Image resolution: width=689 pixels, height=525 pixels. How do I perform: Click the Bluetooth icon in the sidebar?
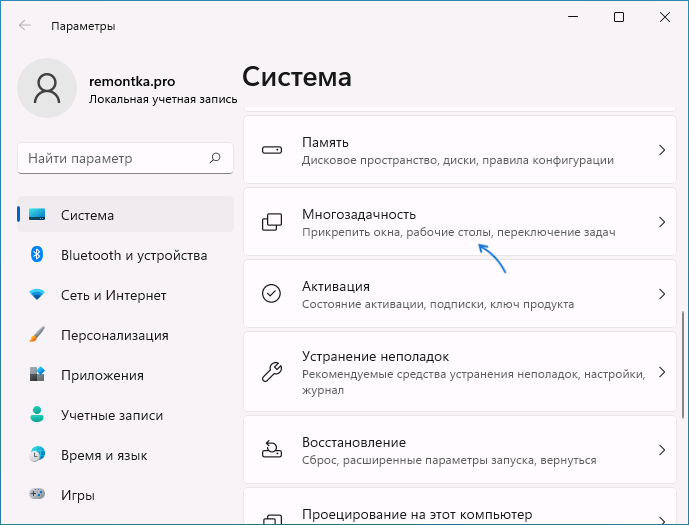click(37, 254)
